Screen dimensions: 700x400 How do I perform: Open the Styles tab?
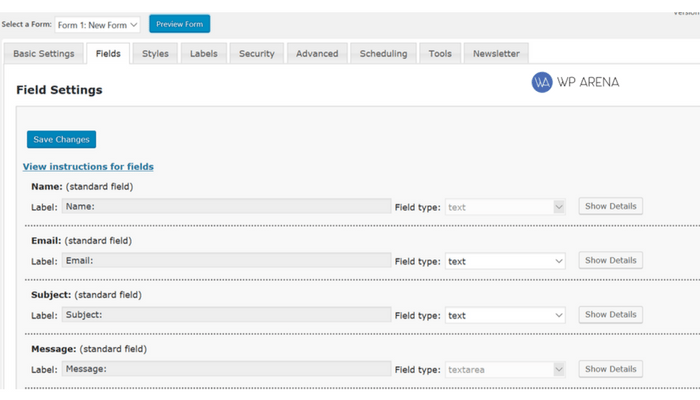coord(155,54)
